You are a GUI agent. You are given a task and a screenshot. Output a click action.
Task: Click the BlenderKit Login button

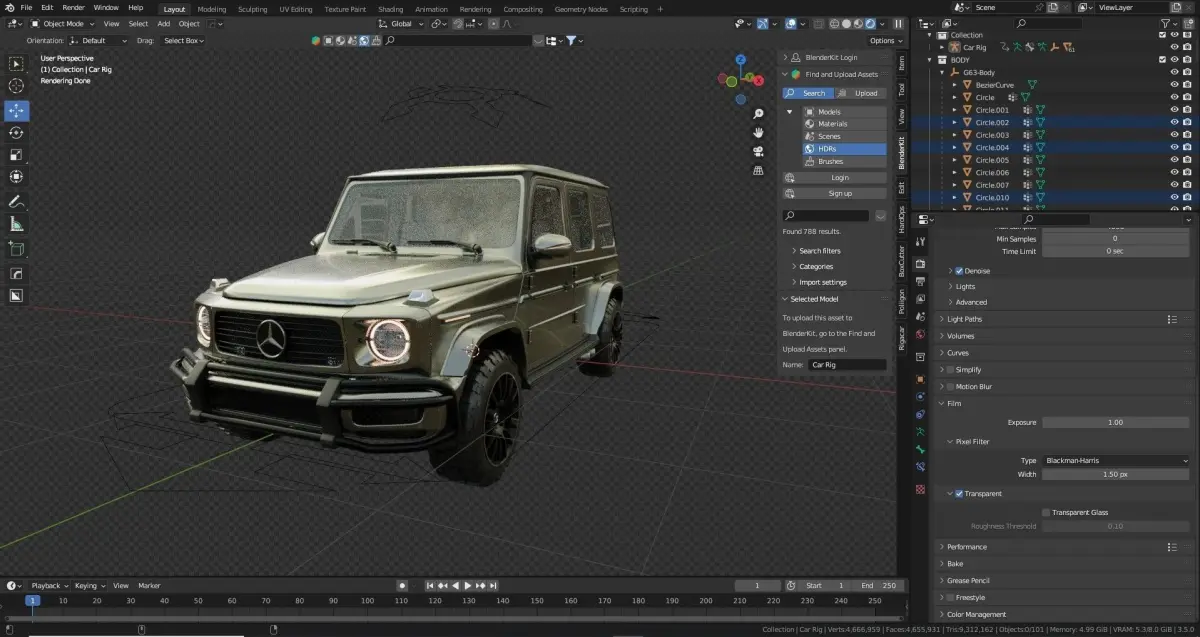[835, 178]
